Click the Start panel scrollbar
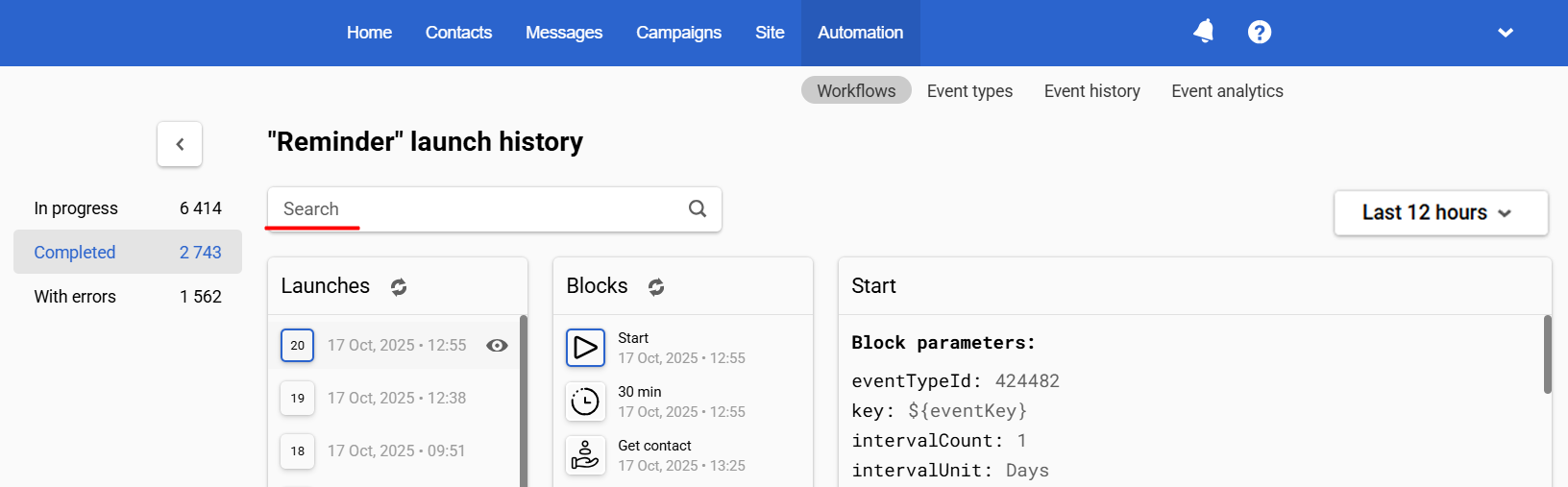Image resolution: width=1568 pixels, height=487 pixels. pyautogui.click(x=1548, y=353)
